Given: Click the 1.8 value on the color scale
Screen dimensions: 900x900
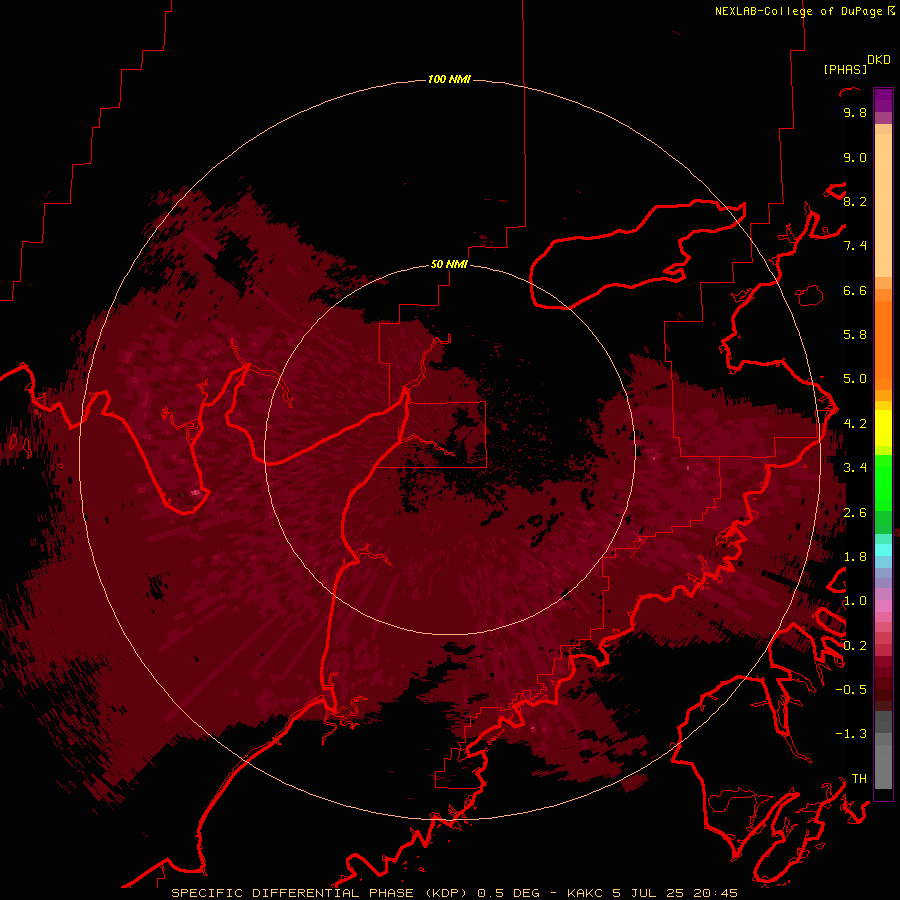Looking at the screenshot, I should click(855, 557).
